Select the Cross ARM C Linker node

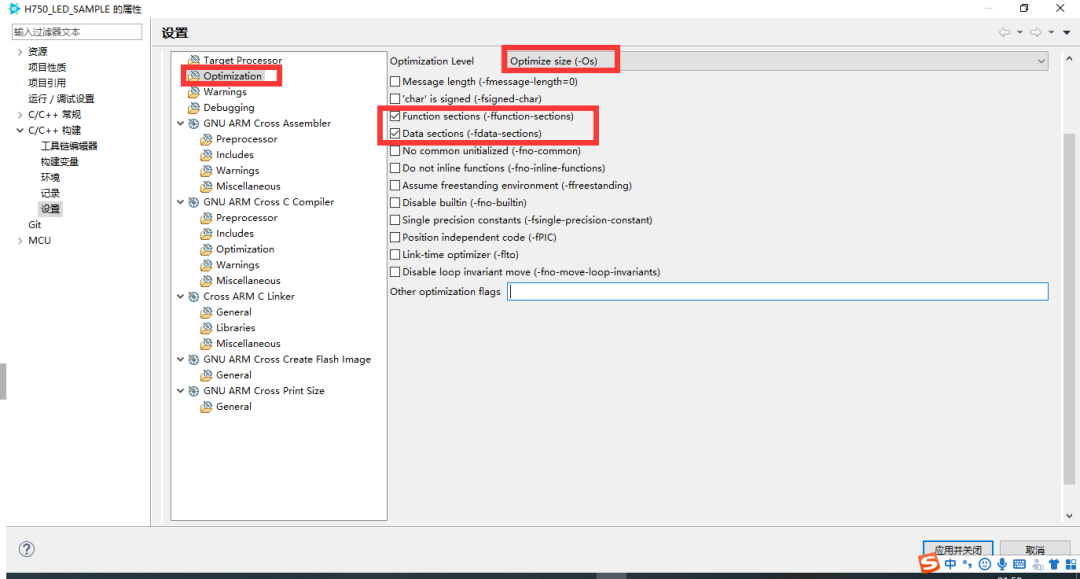coord(249,296)
